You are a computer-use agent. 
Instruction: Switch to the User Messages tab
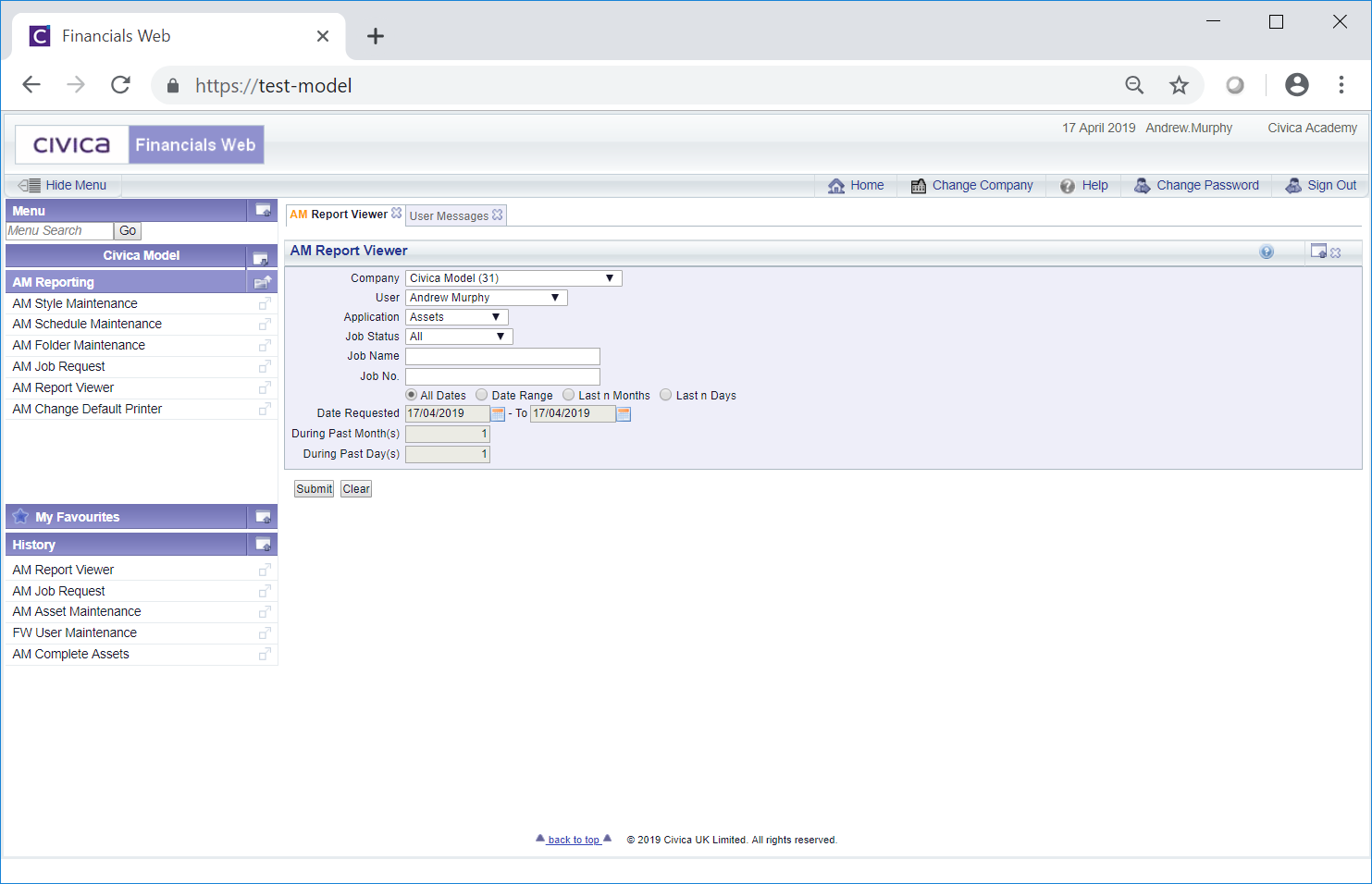pos(449,216)
